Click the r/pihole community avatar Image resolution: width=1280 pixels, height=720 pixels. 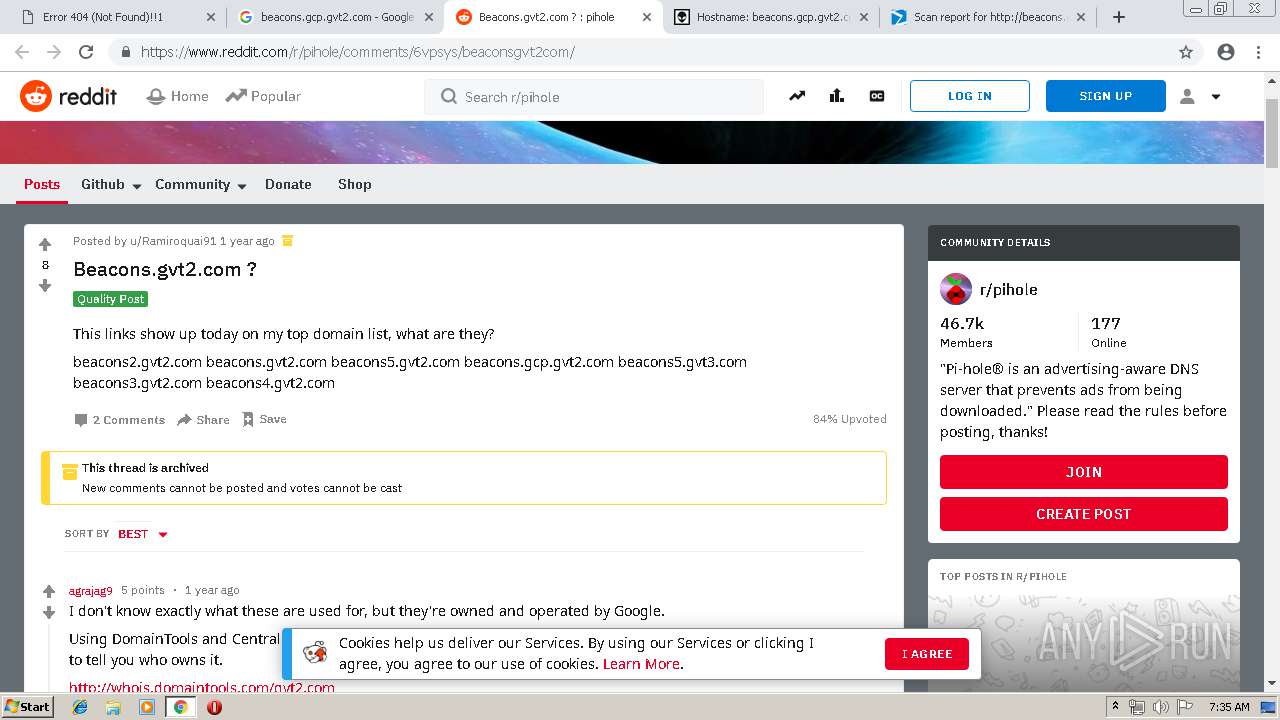click(956, 289)
